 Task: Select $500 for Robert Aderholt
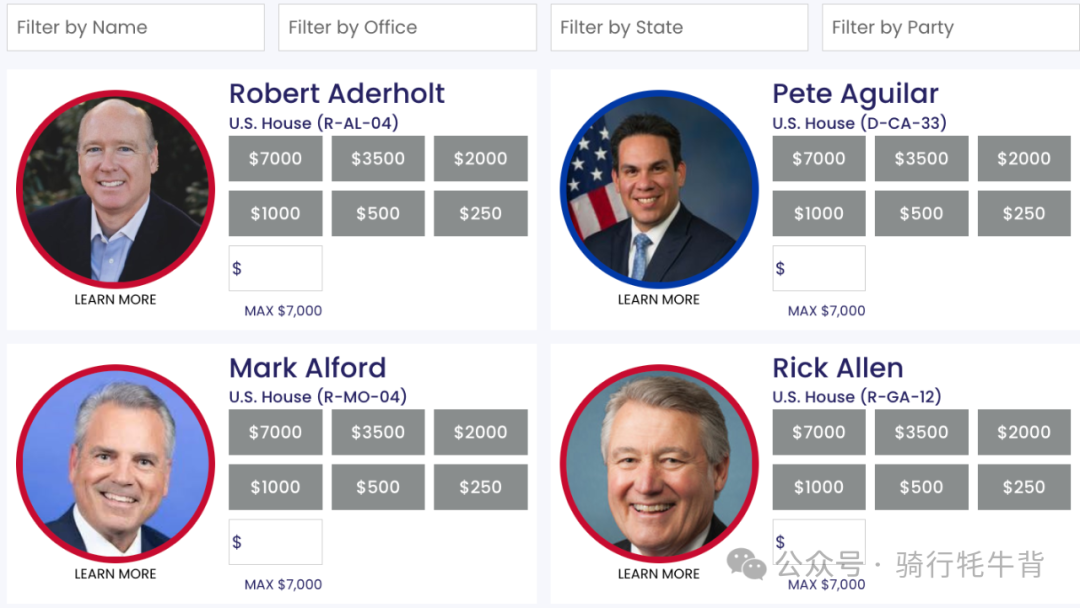click(x=378, y=213)
